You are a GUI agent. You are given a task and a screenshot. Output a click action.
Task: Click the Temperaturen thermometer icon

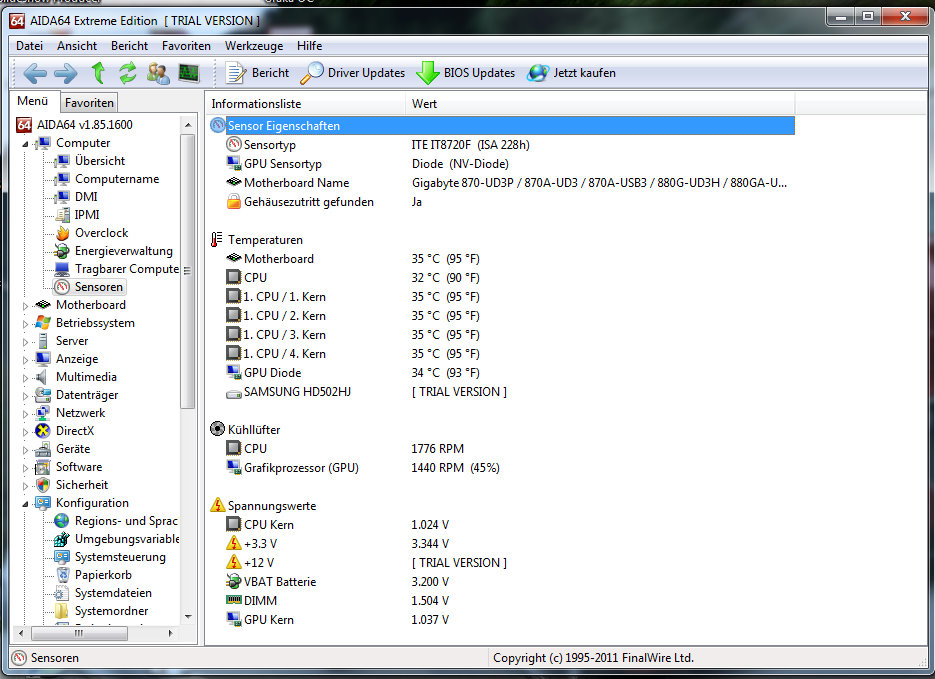216,240
